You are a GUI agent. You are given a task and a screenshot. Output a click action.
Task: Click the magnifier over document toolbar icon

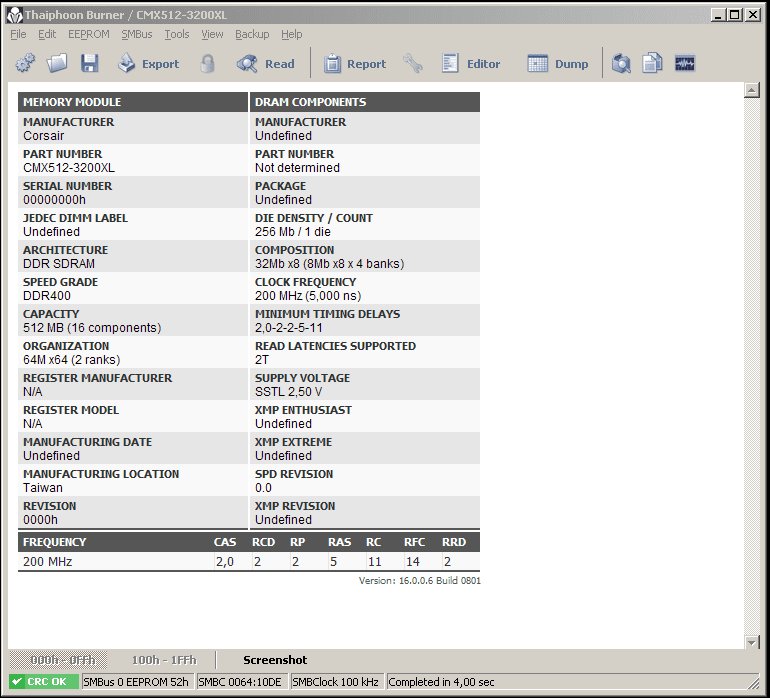pyautogui.click(x=621, y=63)
